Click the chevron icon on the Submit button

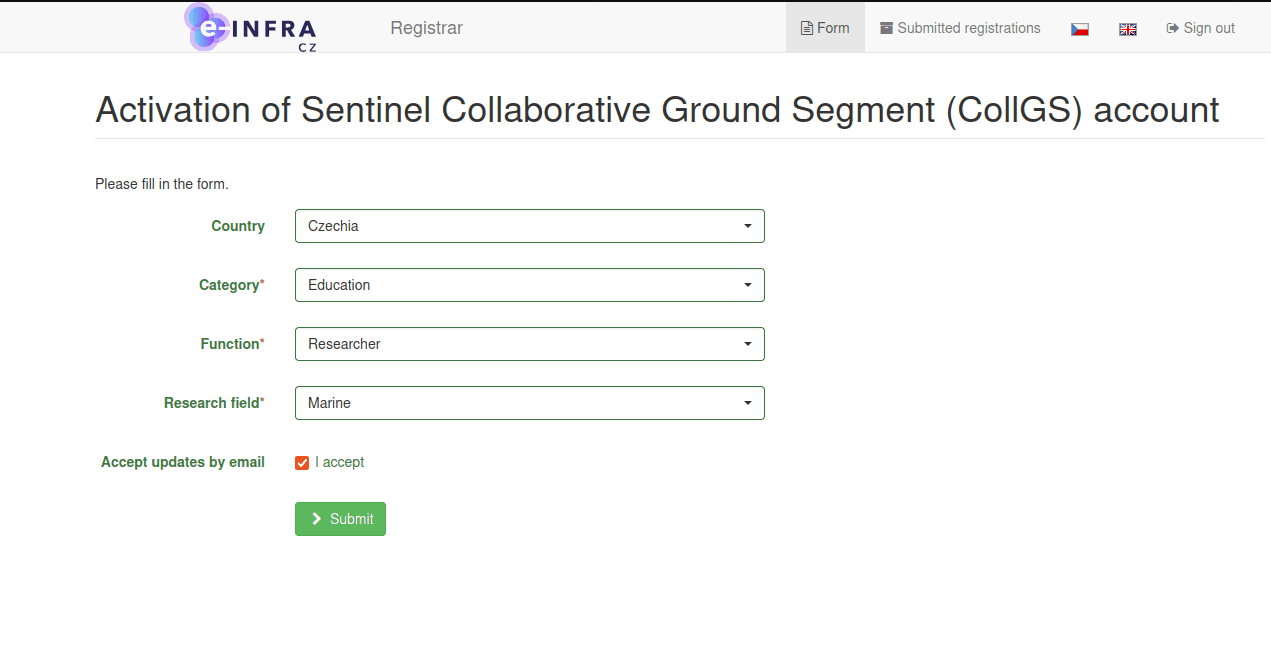coord(316,519)
